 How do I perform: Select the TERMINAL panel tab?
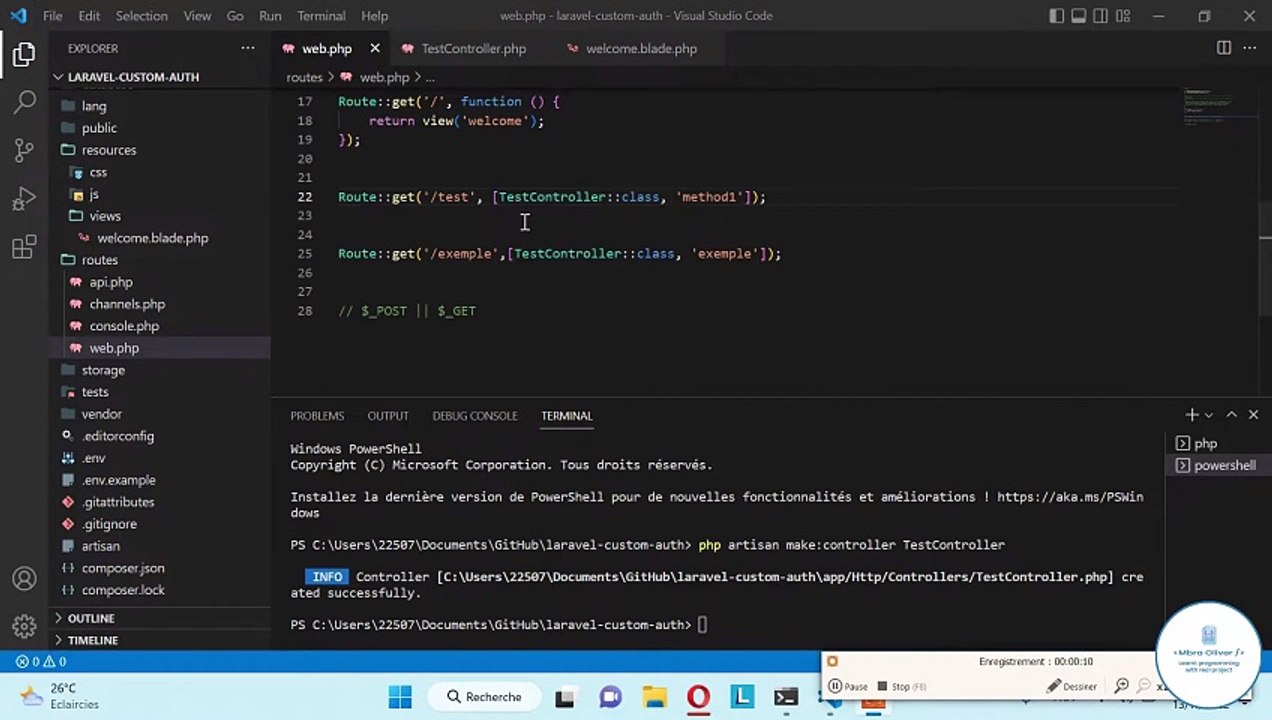pos(567,416)
